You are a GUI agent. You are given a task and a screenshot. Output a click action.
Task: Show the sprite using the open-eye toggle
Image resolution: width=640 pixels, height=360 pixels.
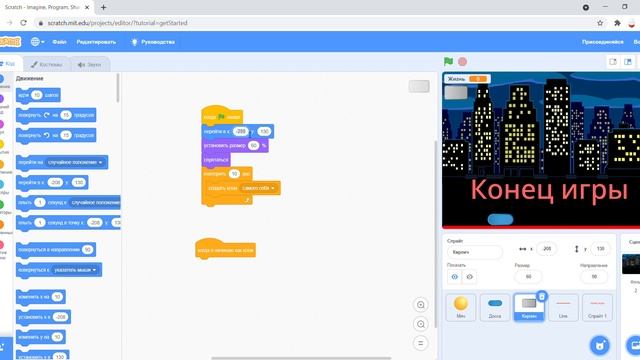[x=454, y=277]
